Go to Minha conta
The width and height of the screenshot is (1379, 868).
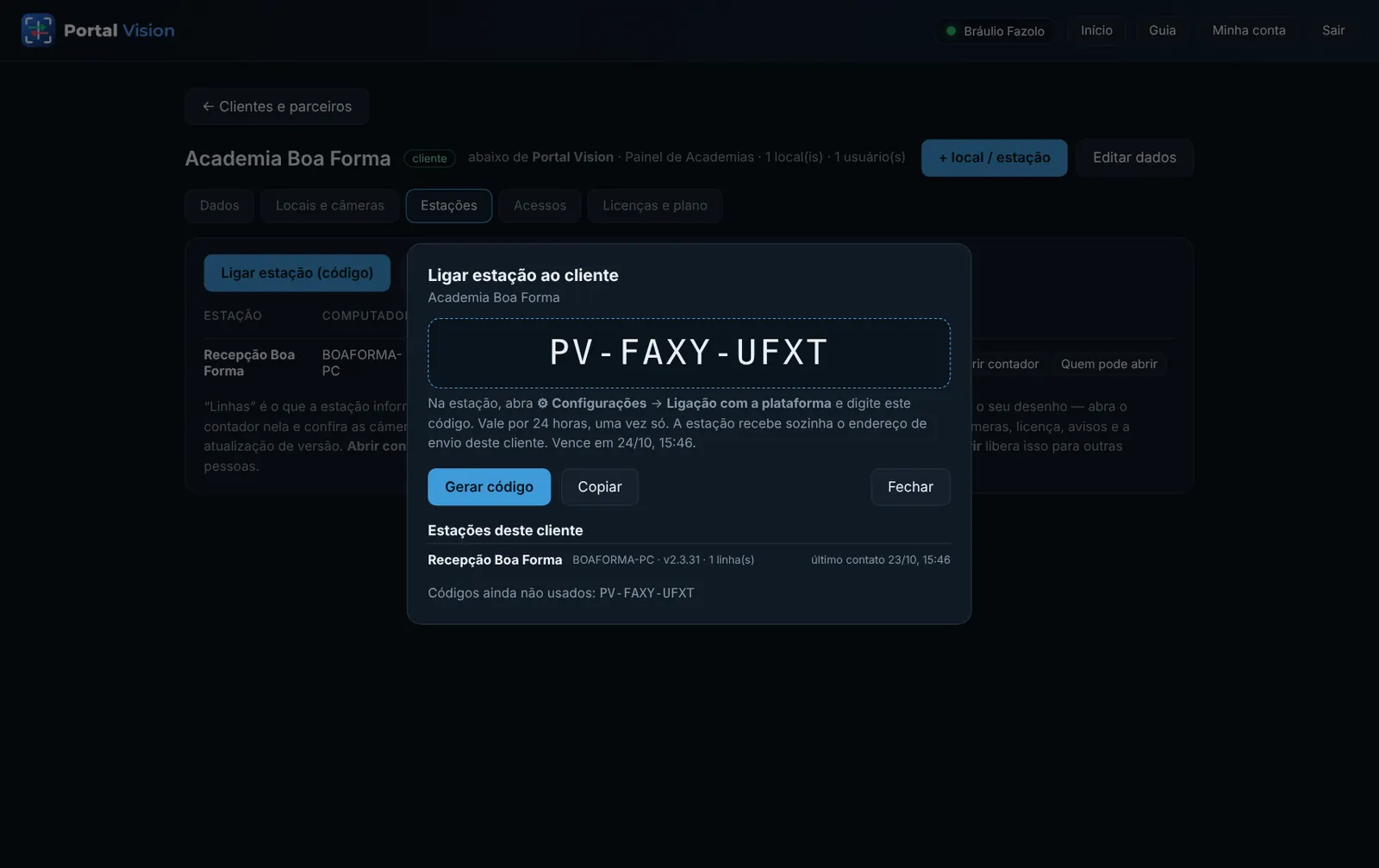pyautogui.click(x=1248, y=30)
